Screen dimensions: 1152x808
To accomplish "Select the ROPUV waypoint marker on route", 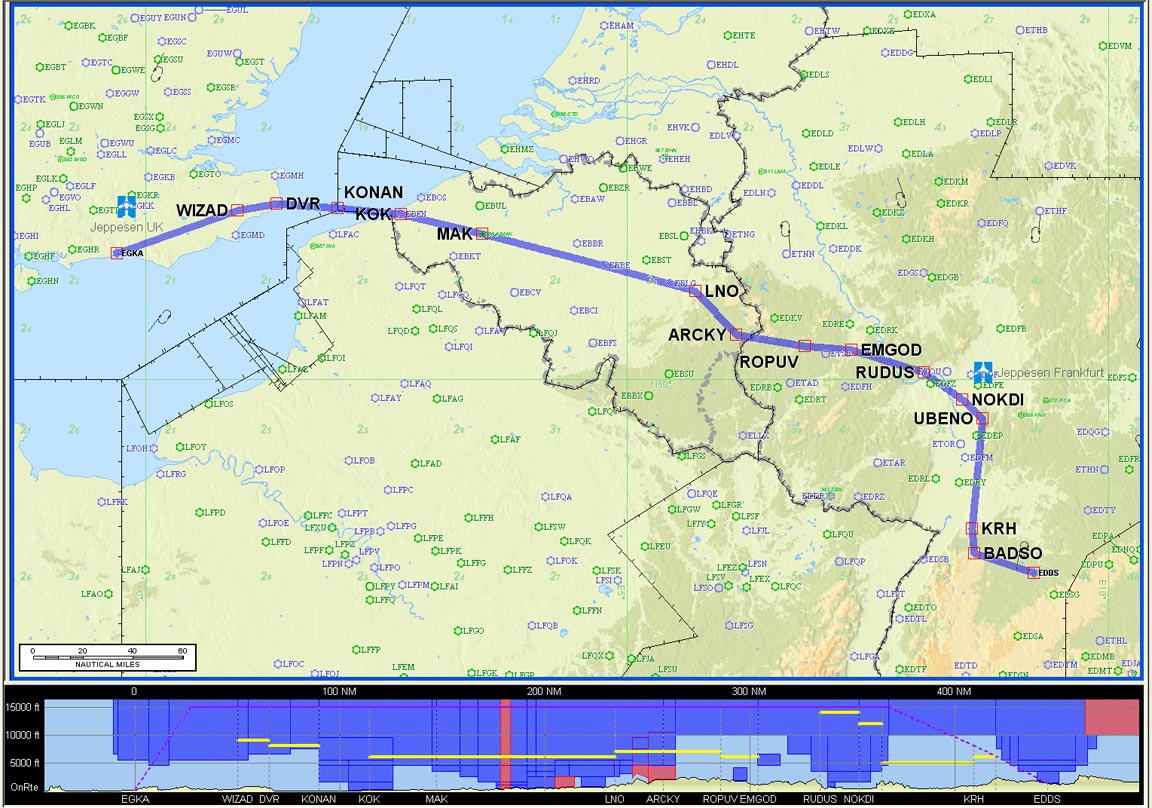I will pyautogui.click(x=804, y=345).
